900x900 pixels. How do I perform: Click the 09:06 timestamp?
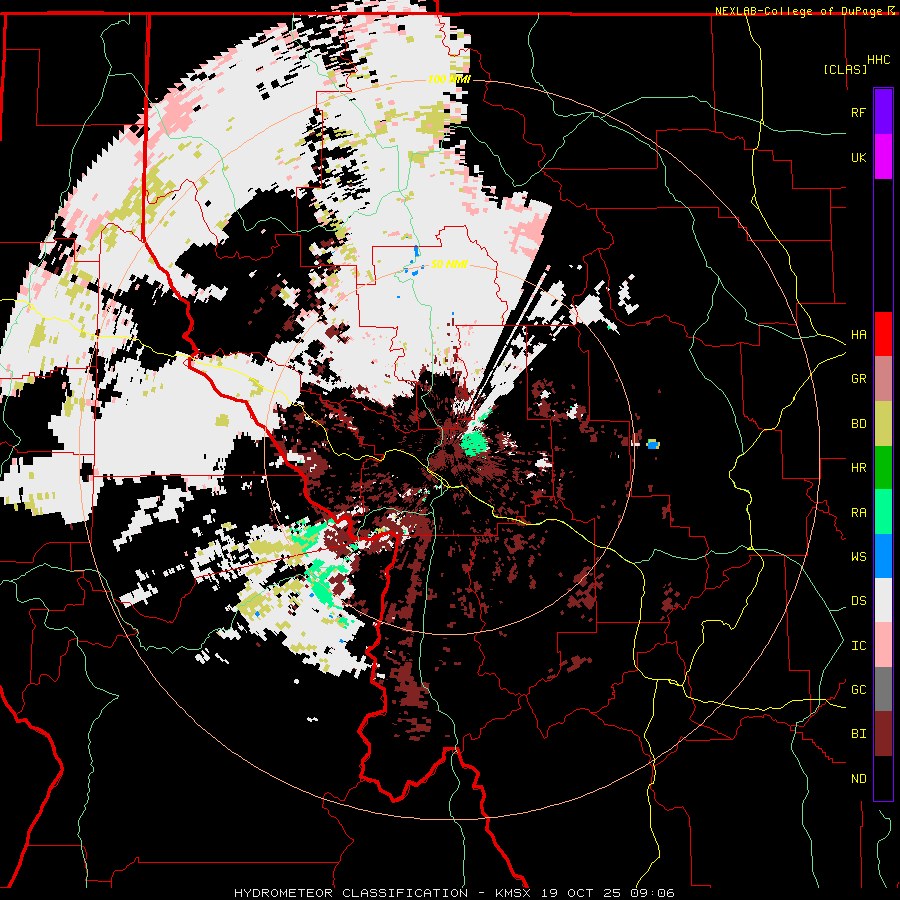click(655, 893)
